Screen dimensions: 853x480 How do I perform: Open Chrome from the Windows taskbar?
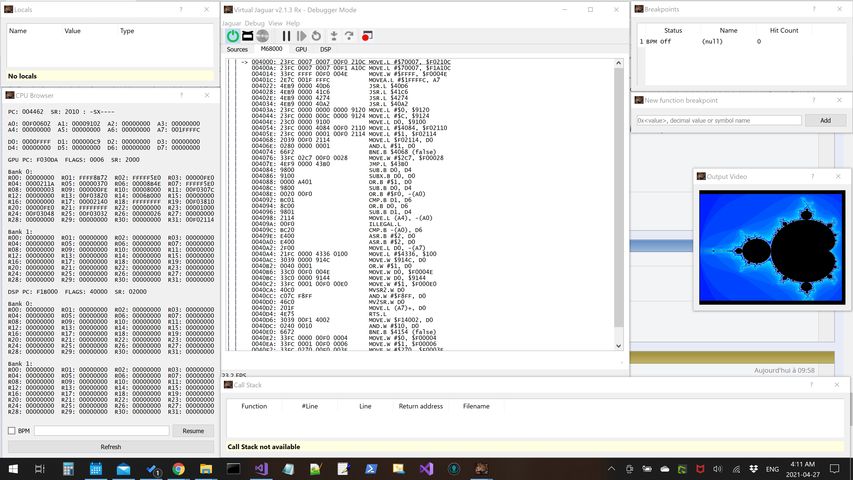[x=178, y=468]
